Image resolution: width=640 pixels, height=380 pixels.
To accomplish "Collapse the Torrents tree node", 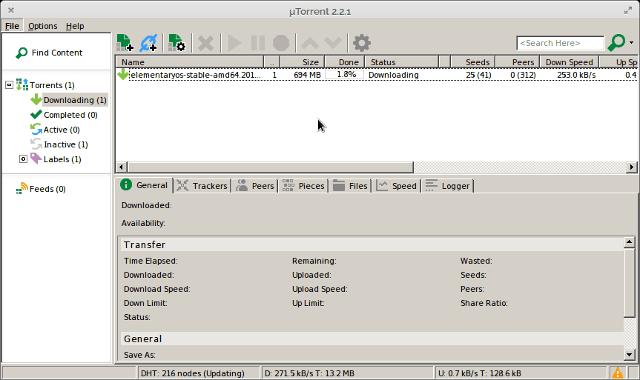I will point(9,85).
